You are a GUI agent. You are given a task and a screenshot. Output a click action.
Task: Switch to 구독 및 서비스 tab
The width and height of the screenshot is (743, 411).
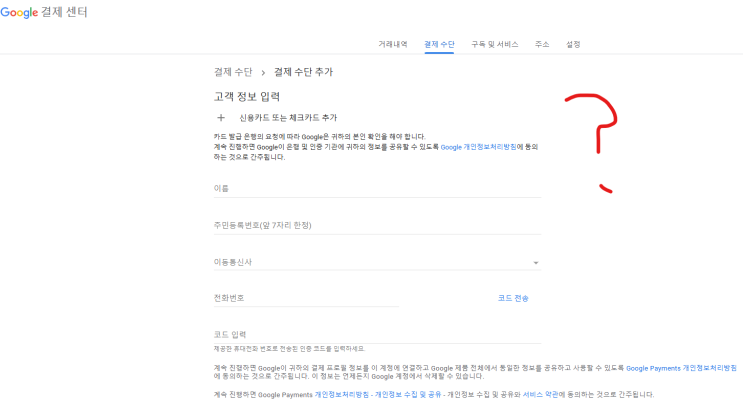pyautogui.click(x=495, y=44)
